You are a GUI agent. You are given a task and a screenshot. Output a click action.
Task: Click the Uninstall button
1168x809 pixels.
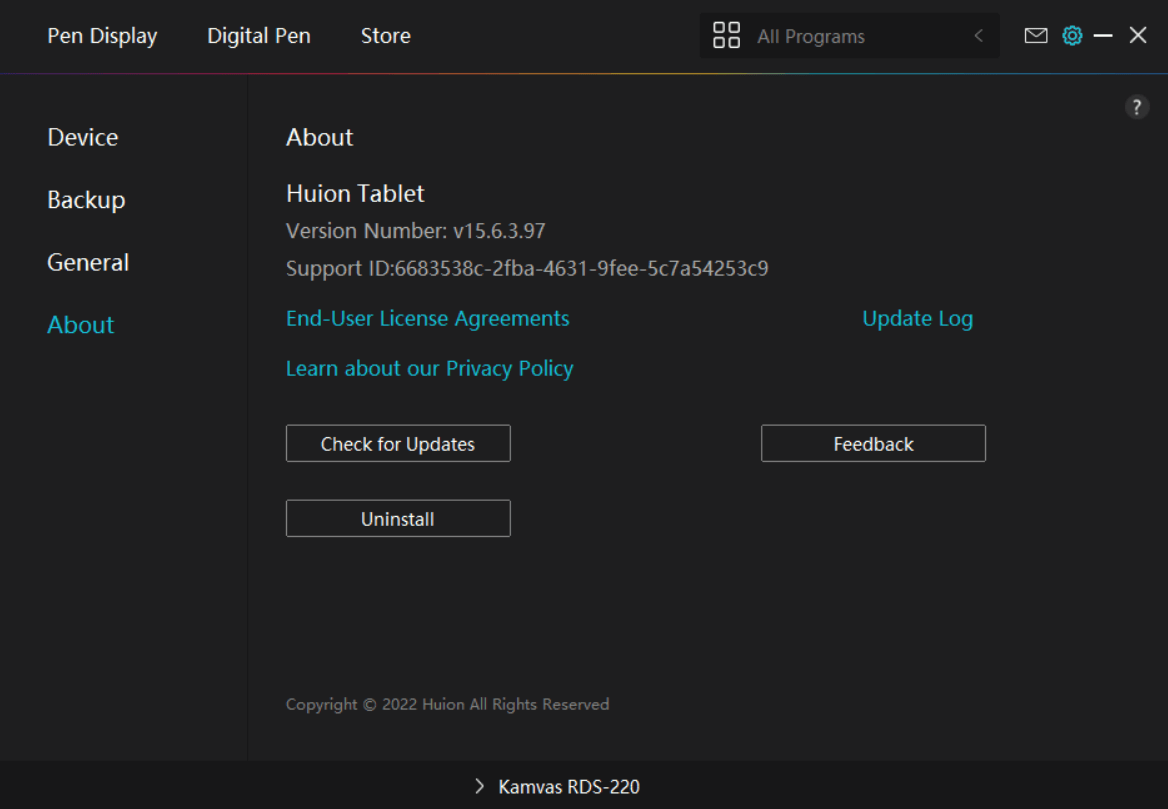tap(399, 518)
